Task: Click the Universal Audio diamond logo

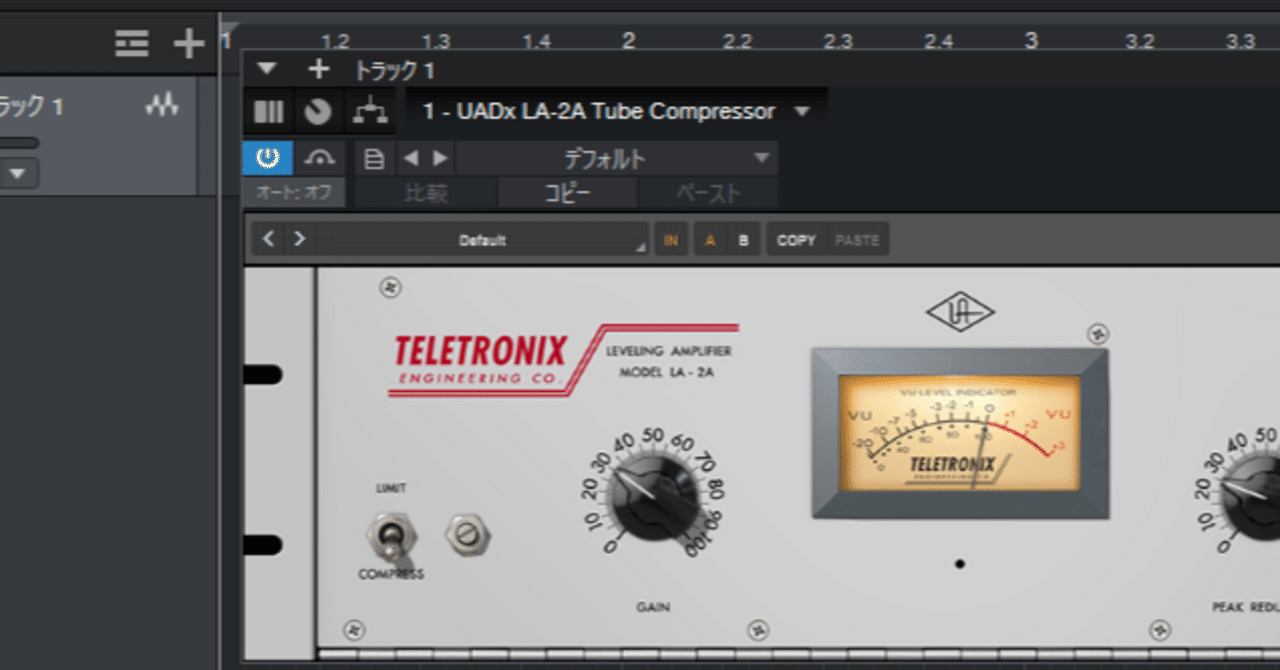Action: click(x=960, y=311)
